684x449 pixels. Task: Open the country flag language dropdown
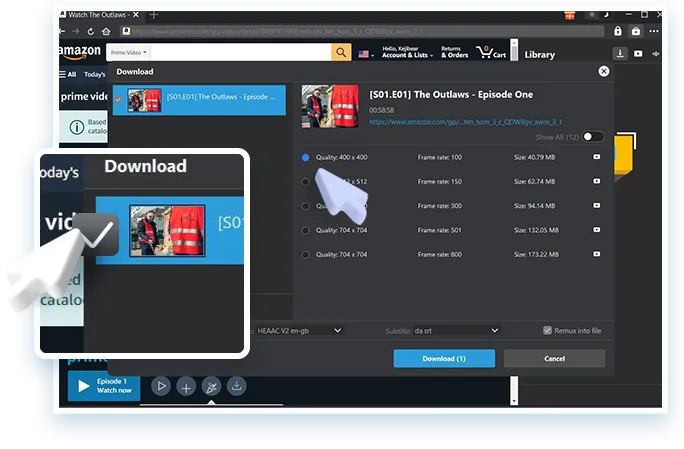pos(366,54)
